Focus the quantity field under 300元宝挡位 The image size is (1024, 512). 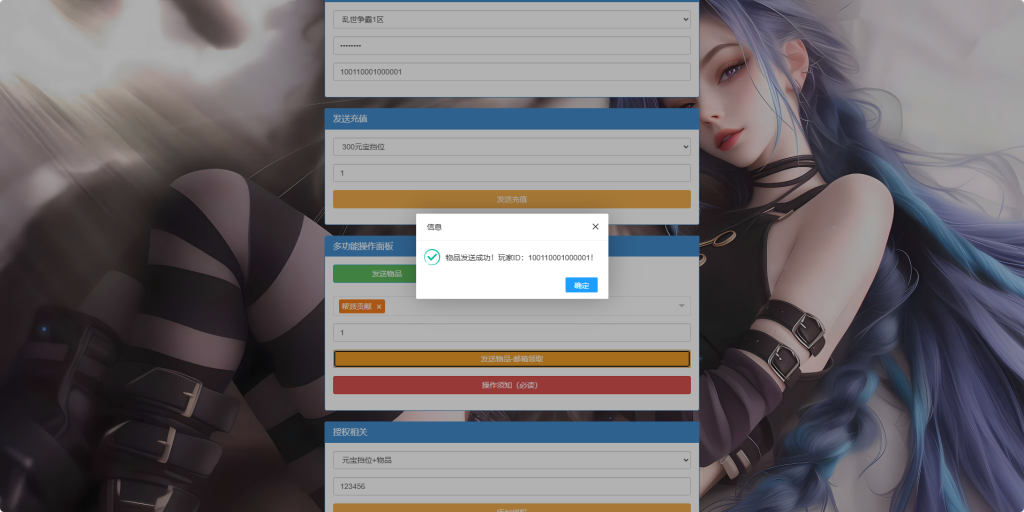click(x=512, y=173)
